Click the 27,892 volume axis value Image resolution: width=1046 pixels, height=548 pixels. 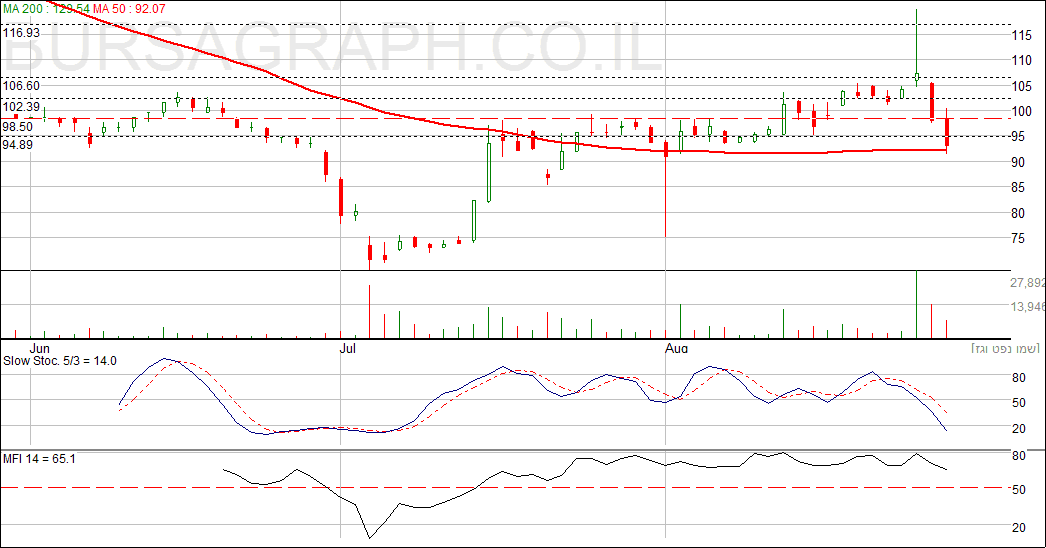[x=1027, y=283]
